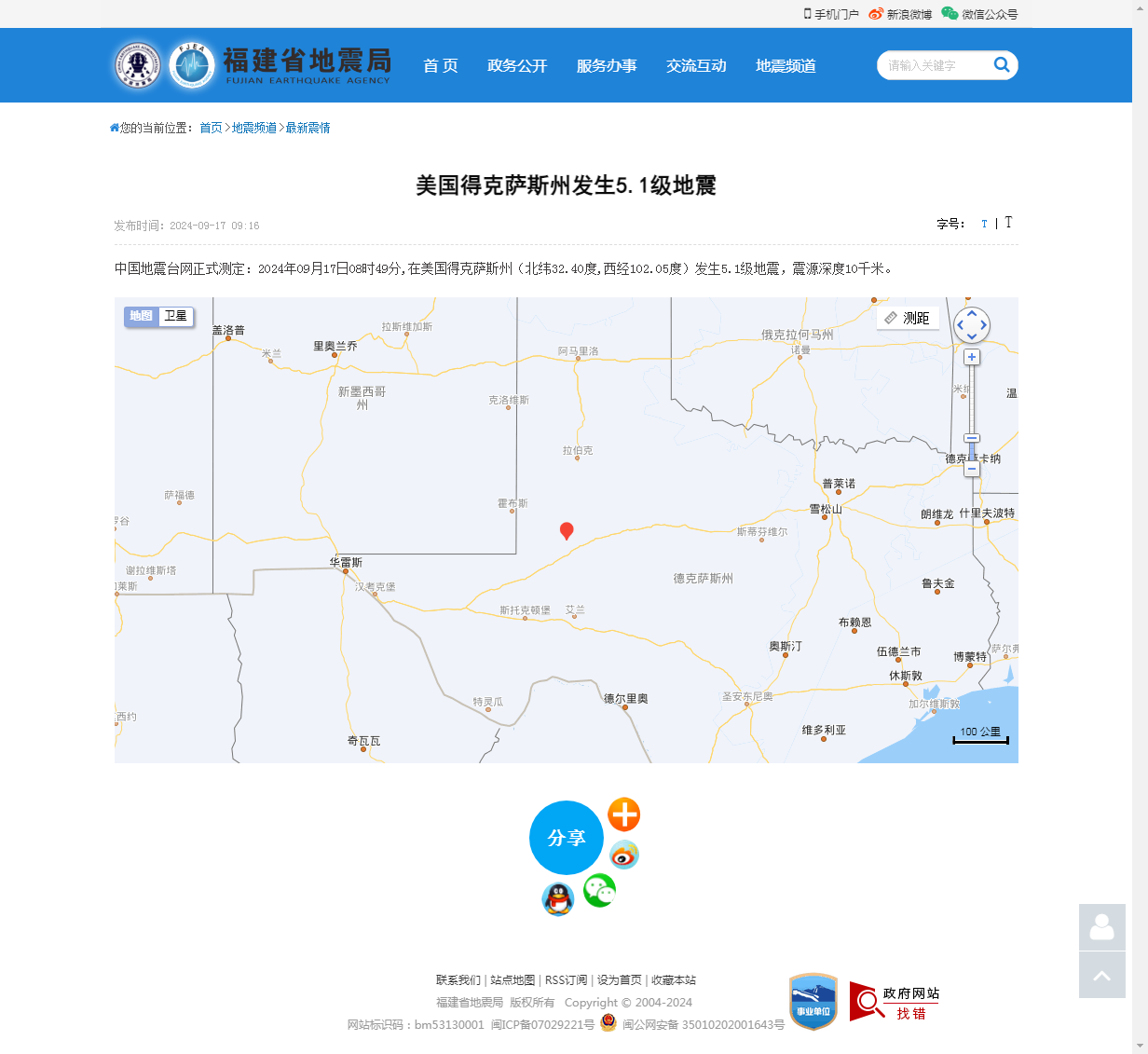Click the user profile floating icon
The image size is (1148, 1054).
tap(1101, 927)
